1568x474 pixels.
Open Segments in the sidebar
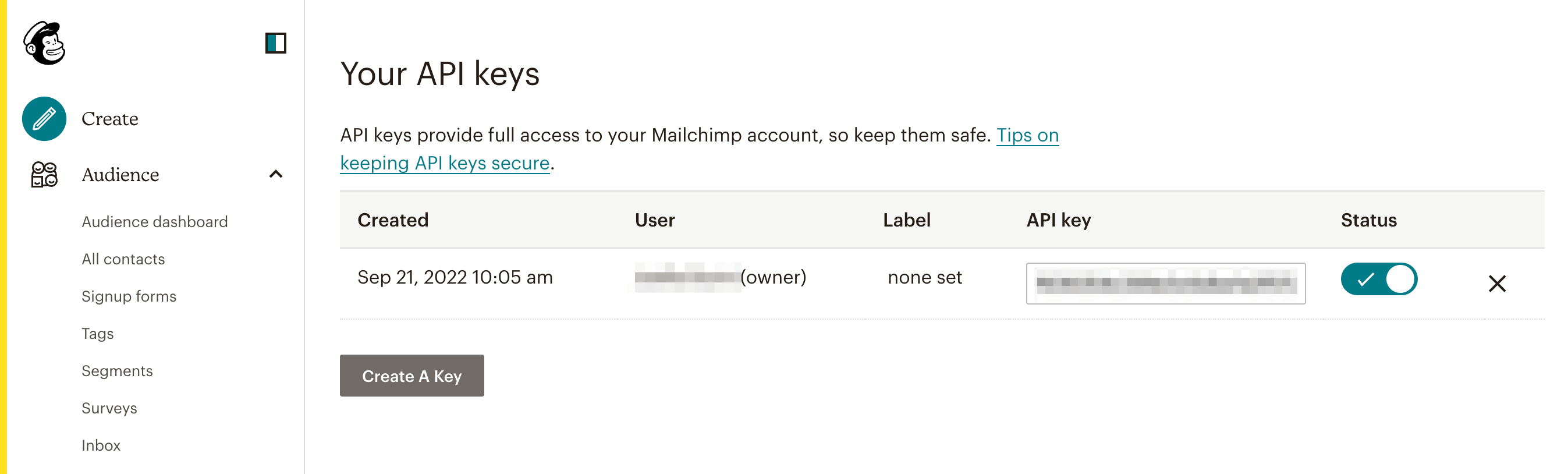tap(117, 371)
